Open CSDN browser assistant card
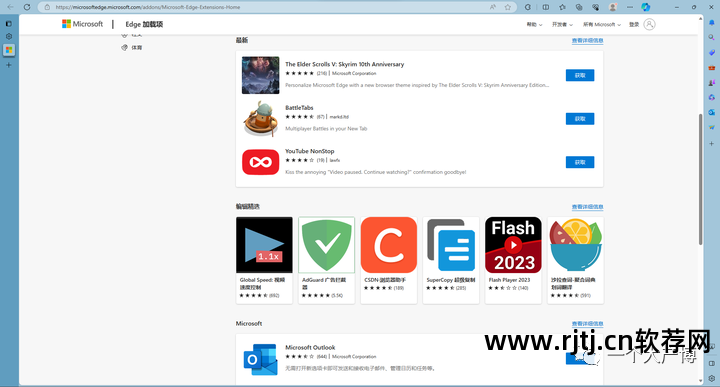This screenshot has height=387, width=720. pyautogui.click(x=389, y=260)
